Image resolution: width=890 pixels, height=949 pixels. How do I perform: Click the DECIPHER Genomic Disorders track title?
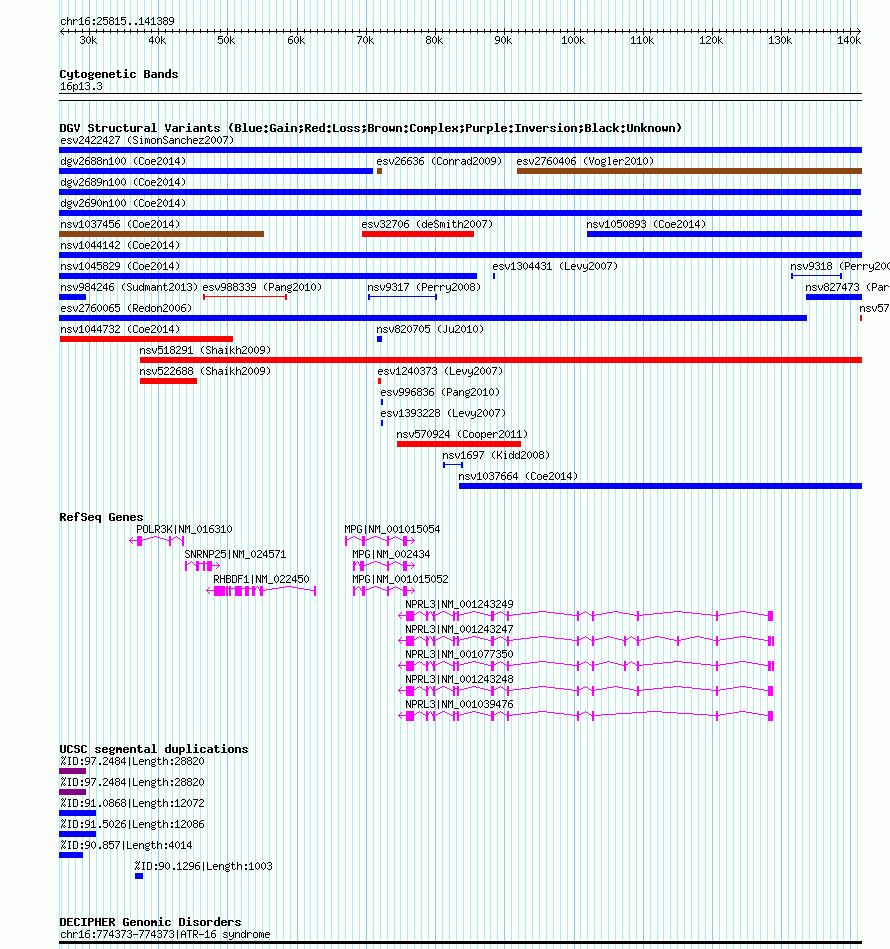click(150, 922)
